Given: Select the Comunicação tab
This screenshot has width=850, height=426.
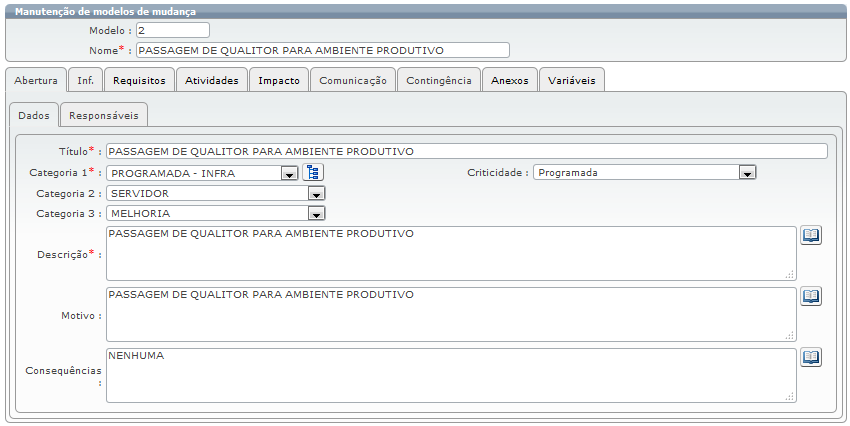Looking at the screenshot, I should point(352,80).
